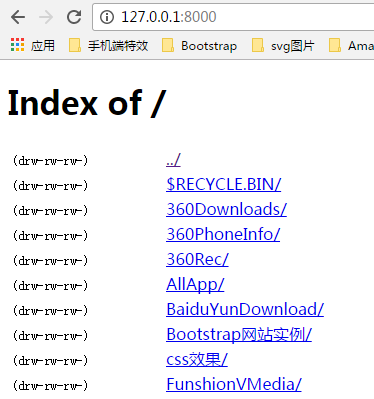Viewport: 374px width, 399px height.
Task: Click the svg图片 bookmark folder icon
Action: (258, 45)
